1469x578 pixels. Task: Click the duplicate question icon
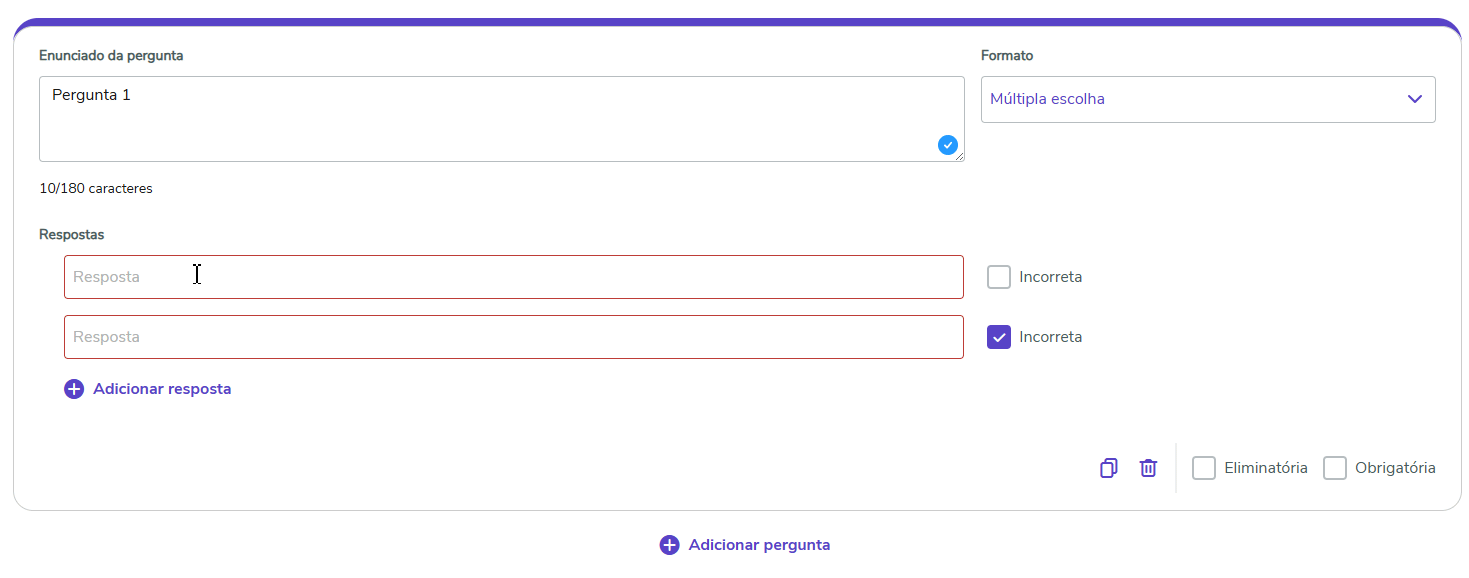point(1108,468)
